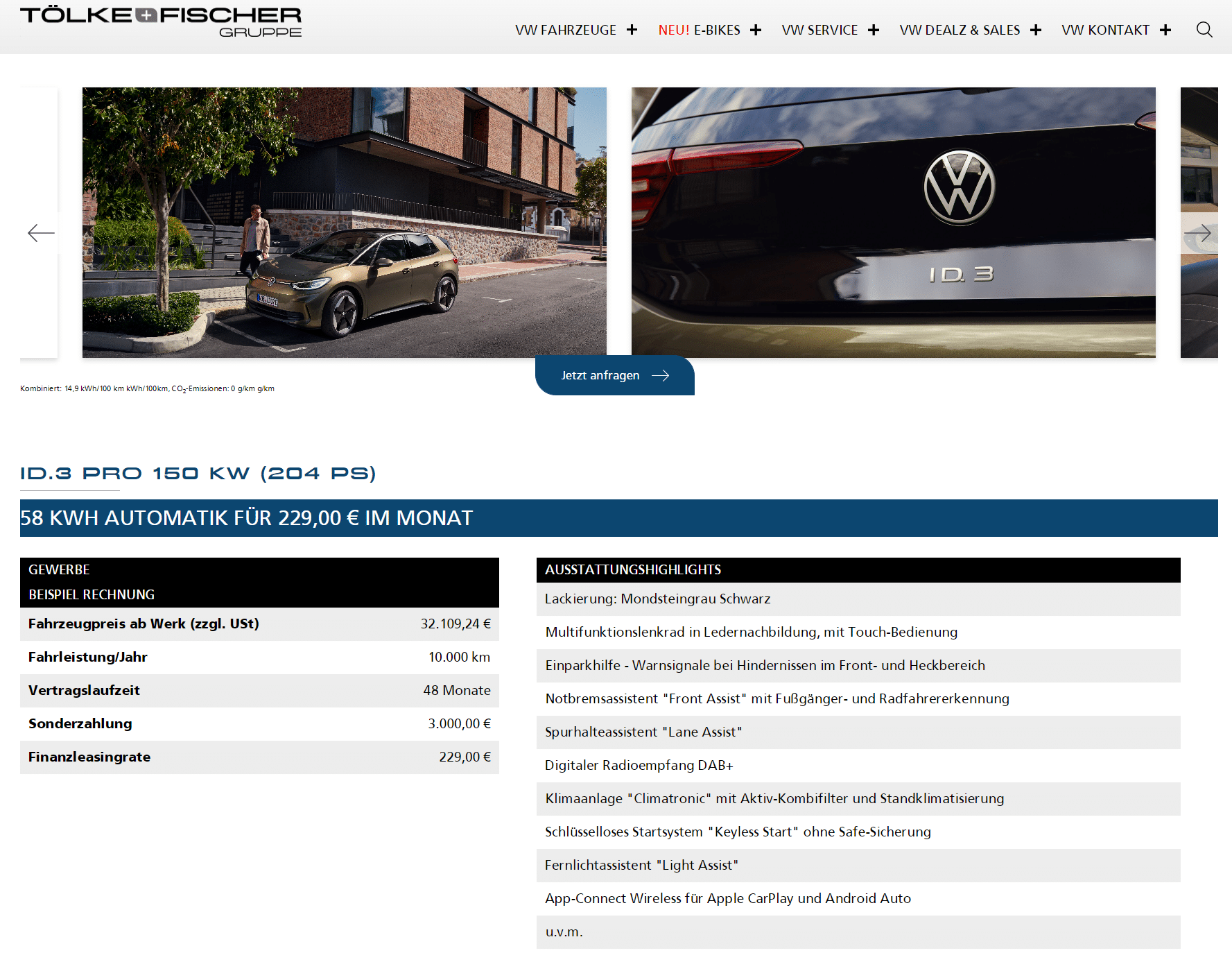
Task: Select Digitaler Radioempfang DAB+ row
Action: [x=858, y=765]
